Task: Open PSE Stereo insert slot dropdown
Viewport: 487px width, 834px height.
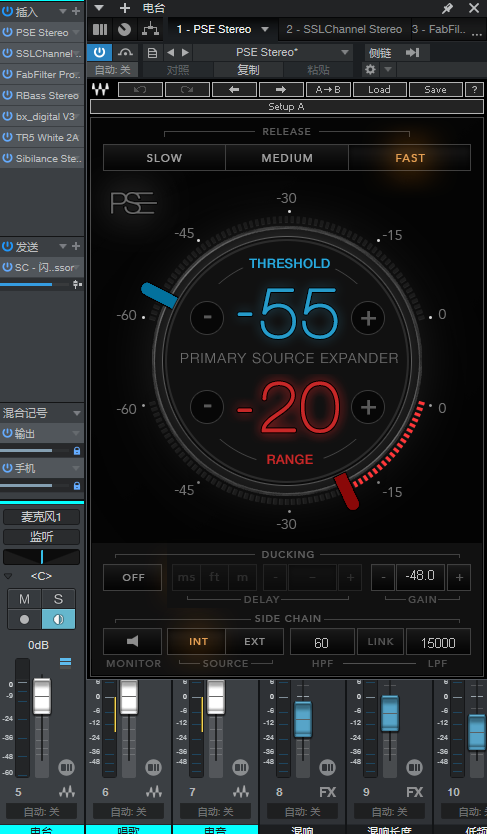Action: (77, 32)
